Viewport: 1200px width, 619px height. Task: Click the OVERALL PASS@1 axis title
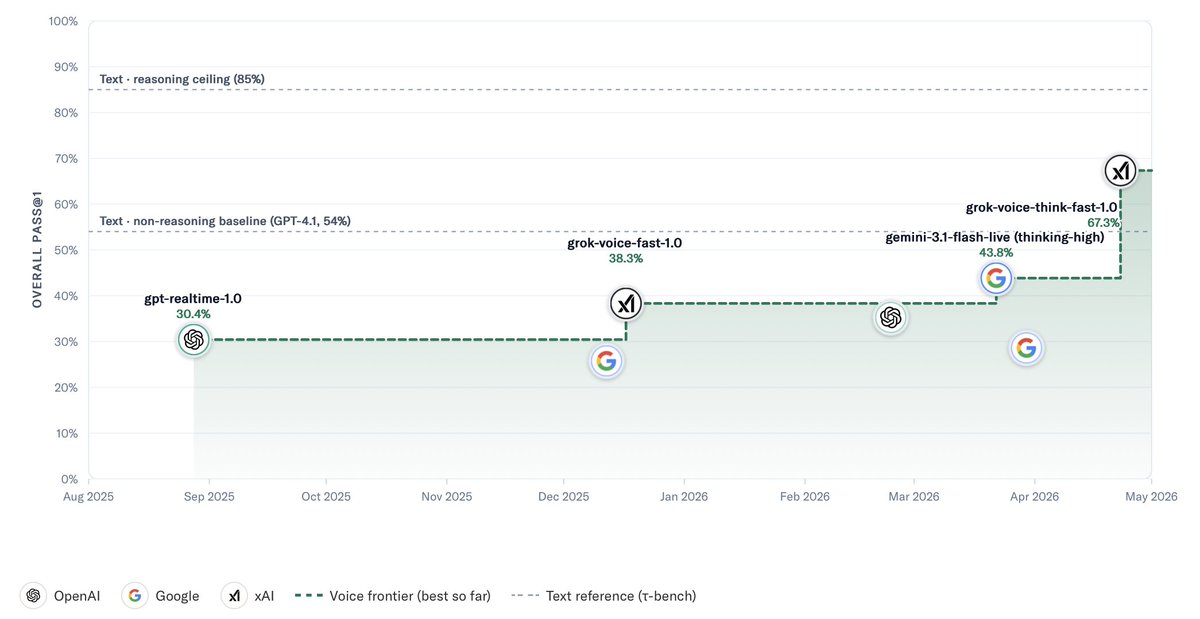pos(37,250)
